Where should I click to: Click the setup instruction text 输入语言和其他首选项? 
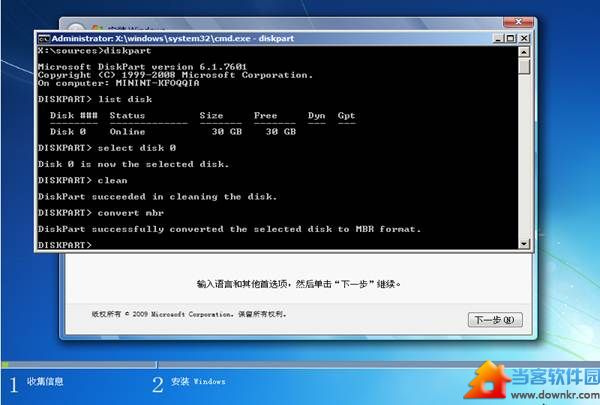pyautogui.click(x=298, y=284)
